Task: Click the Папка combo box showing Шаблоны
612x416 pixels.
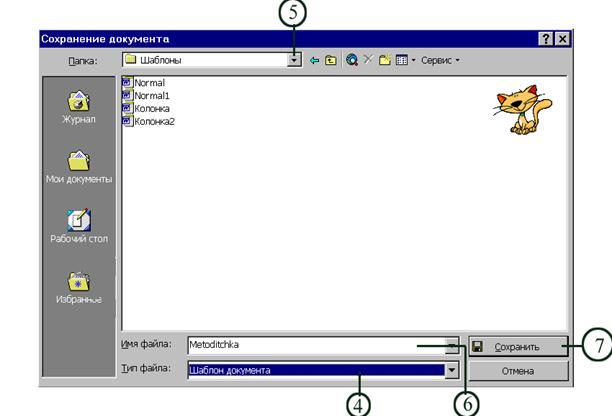Action: coord(212,60)
